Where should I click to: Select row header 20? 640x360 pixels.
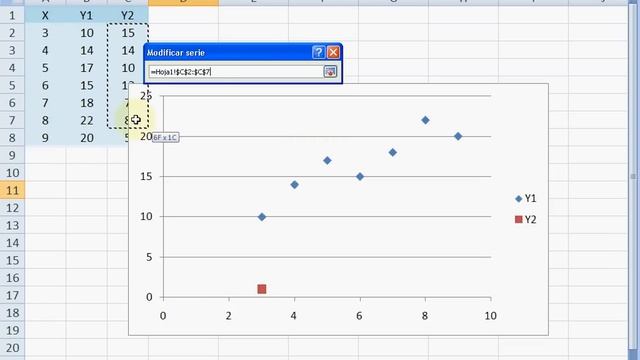coord(12,348)
